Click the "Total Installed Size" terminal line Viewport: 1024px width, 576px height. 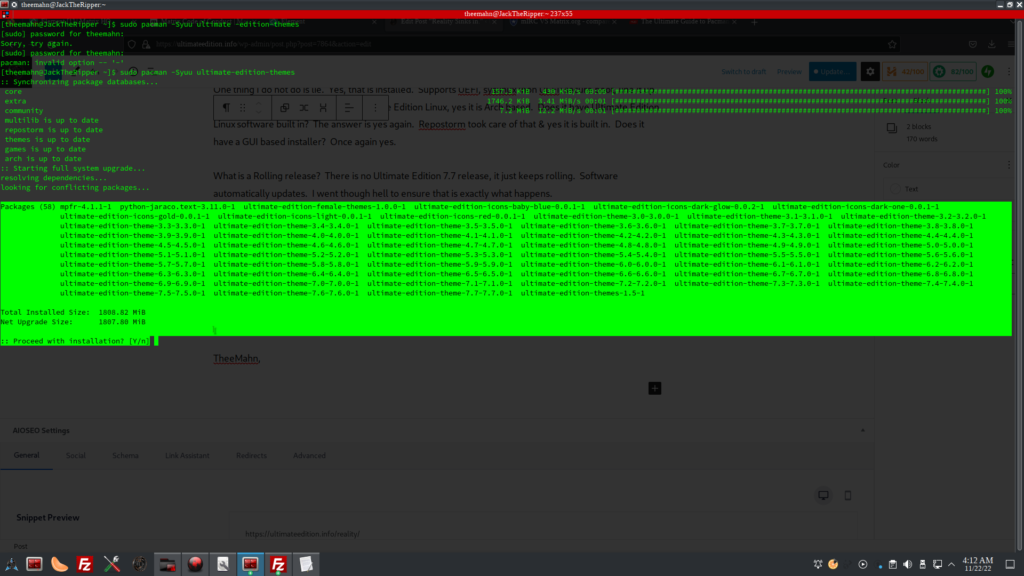click(x=73, y=312)
